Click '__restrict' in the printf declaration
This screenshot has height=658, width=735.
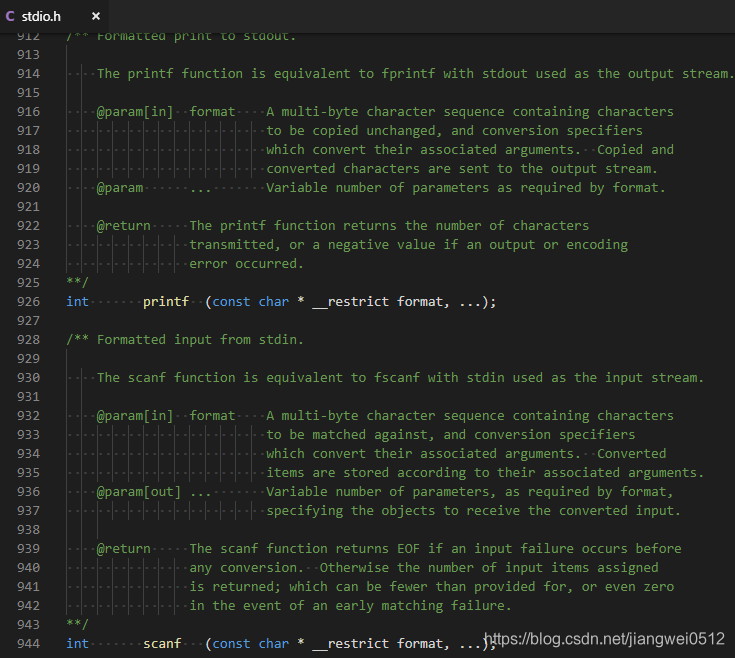tap(351, 302)
